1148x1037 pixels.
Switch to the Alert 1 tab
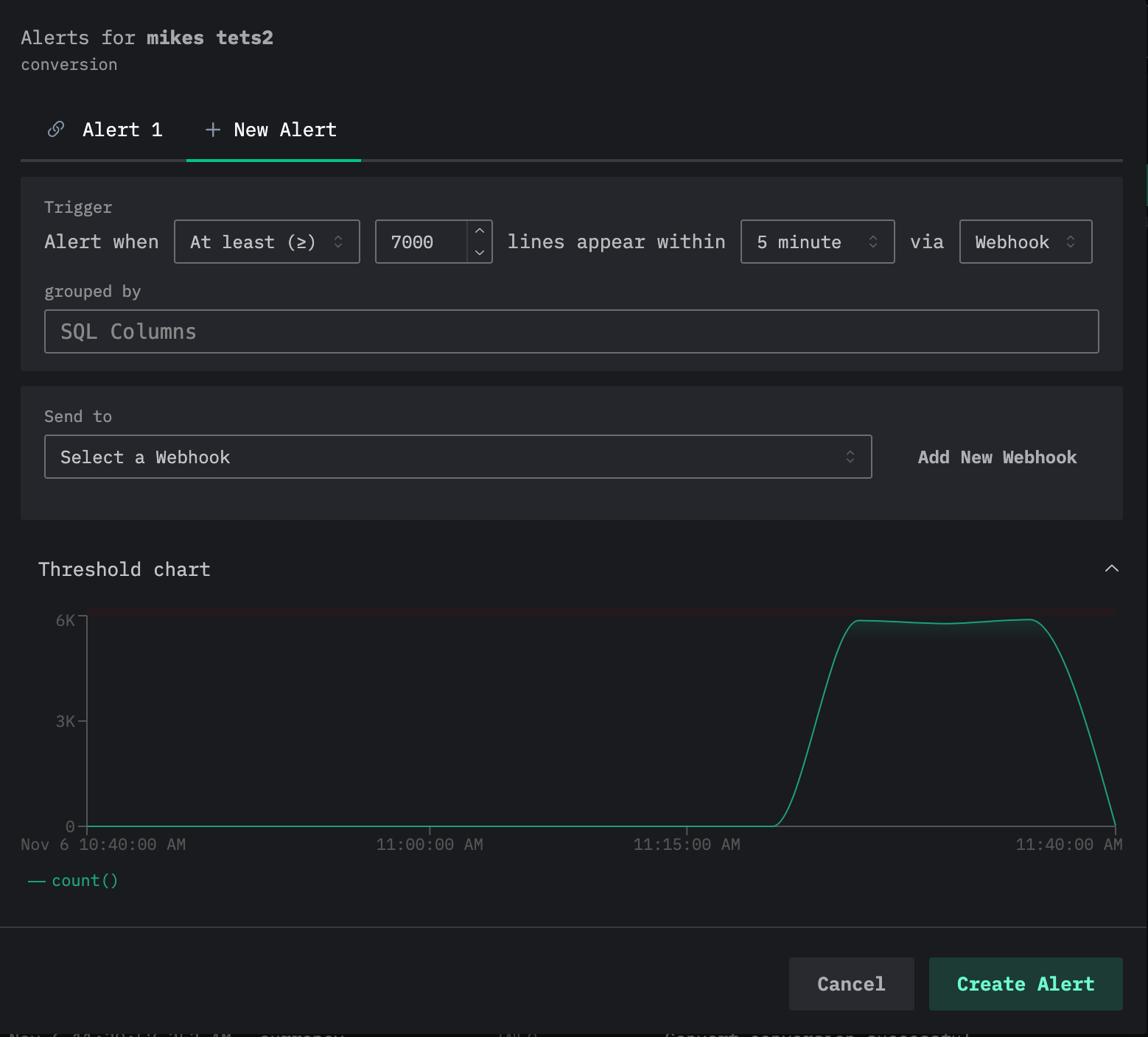tap(122, 130)
